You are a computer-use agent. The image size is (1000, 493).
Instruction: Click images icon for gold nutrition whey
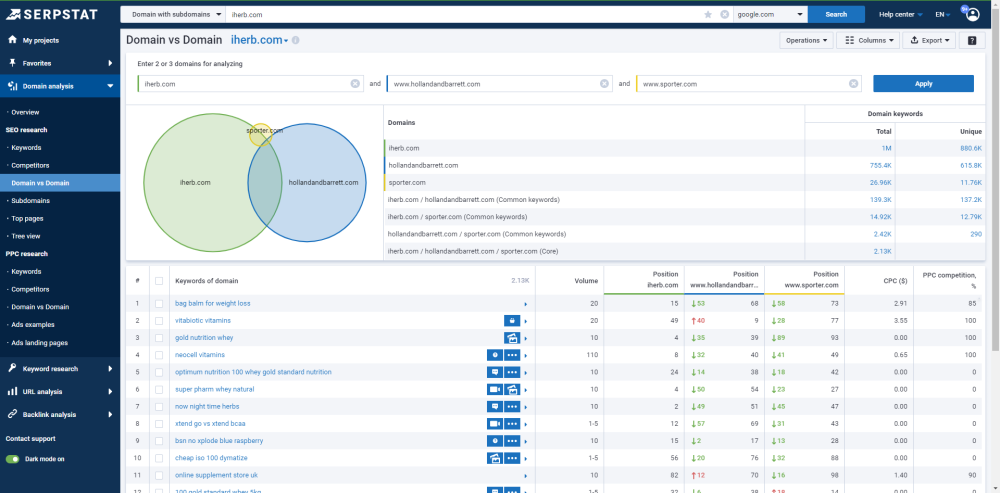point(512,338)
